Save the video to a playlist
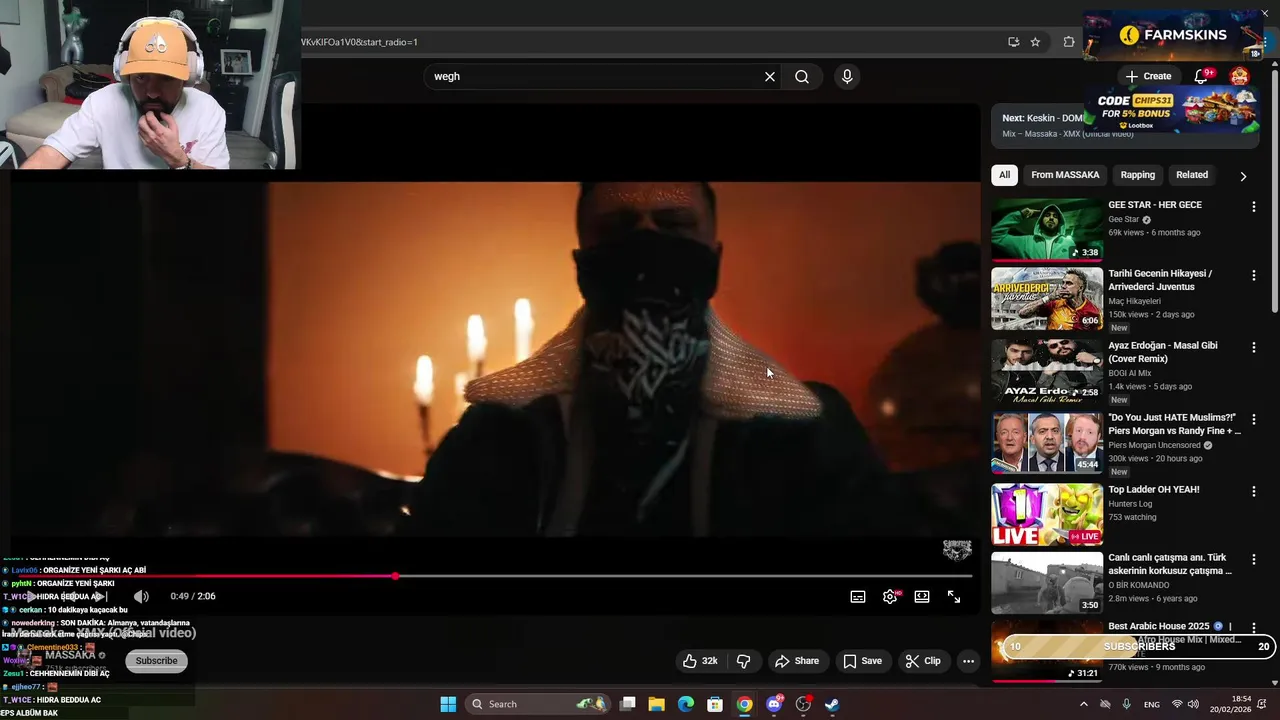The width and height of the screenshot is (1280, 720). point(862,661)
